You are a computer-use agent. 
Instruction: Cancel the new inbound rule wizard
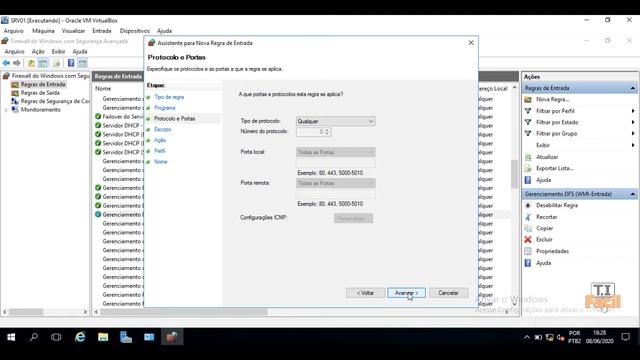pos(448,293)
